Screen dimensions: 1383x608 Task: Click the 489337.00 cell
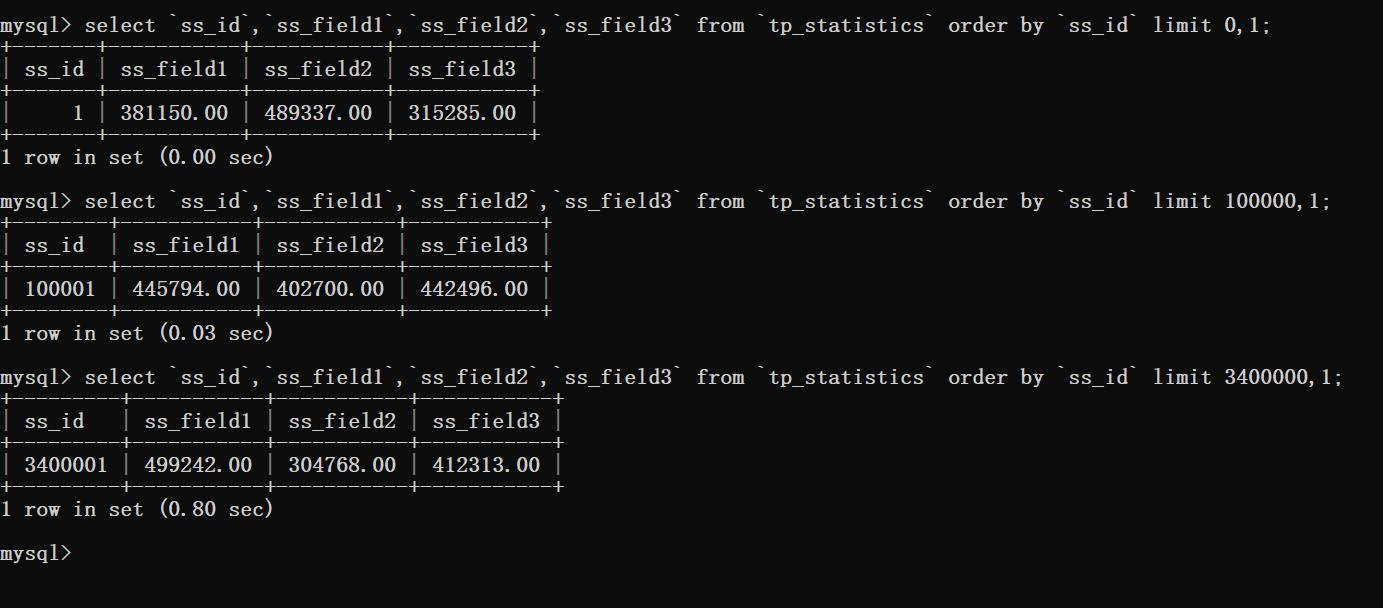pos(318,113)
